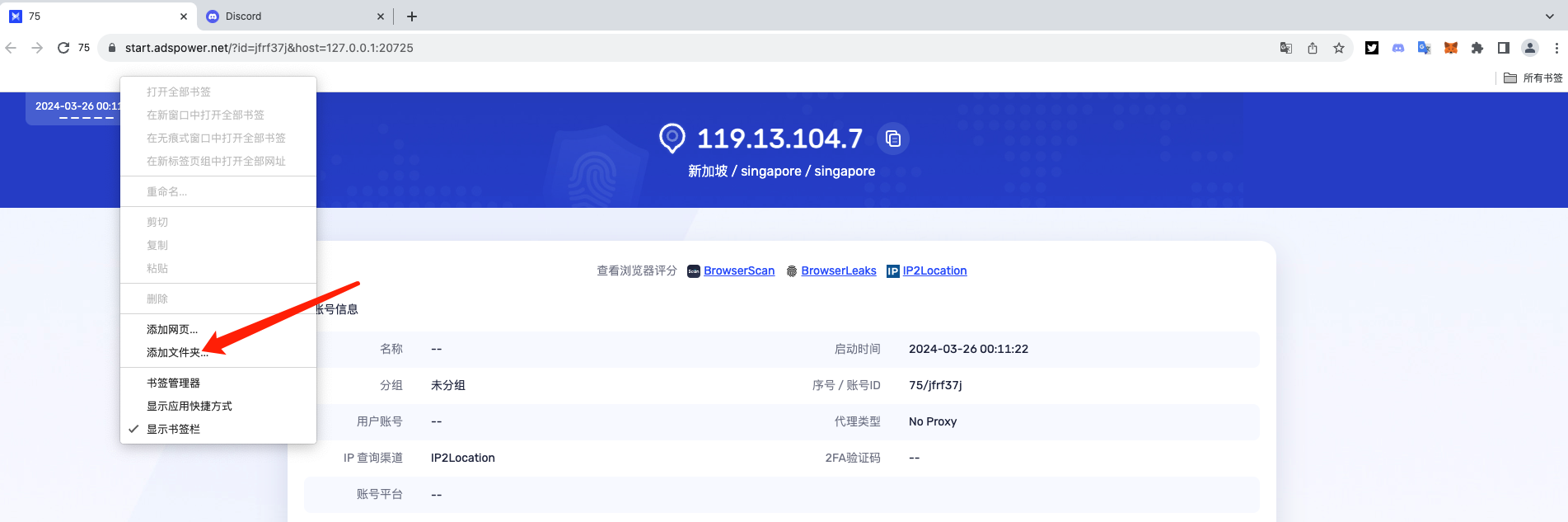Switch to the 75 tab
This screenshot has width=1568, height=522.
pyautogui.click(x=98, y=16)
